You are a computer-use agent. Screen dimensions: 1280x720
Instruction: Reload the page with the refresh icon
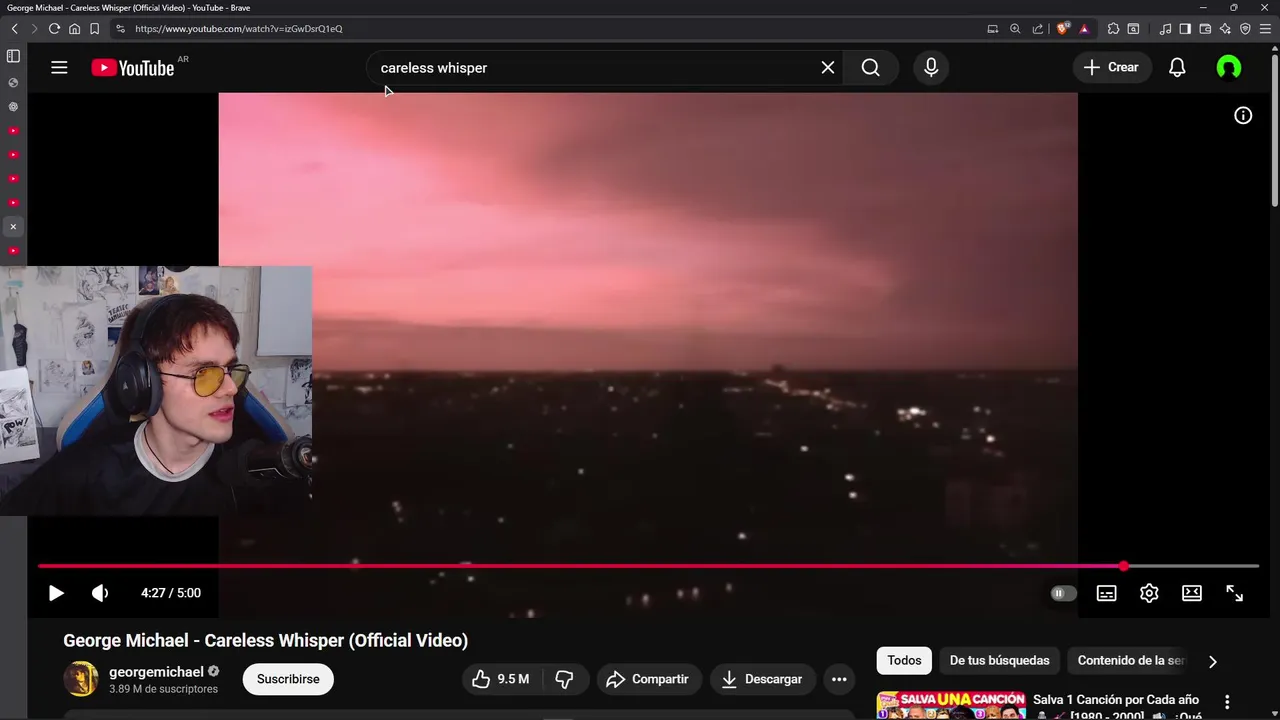point(54,29)
